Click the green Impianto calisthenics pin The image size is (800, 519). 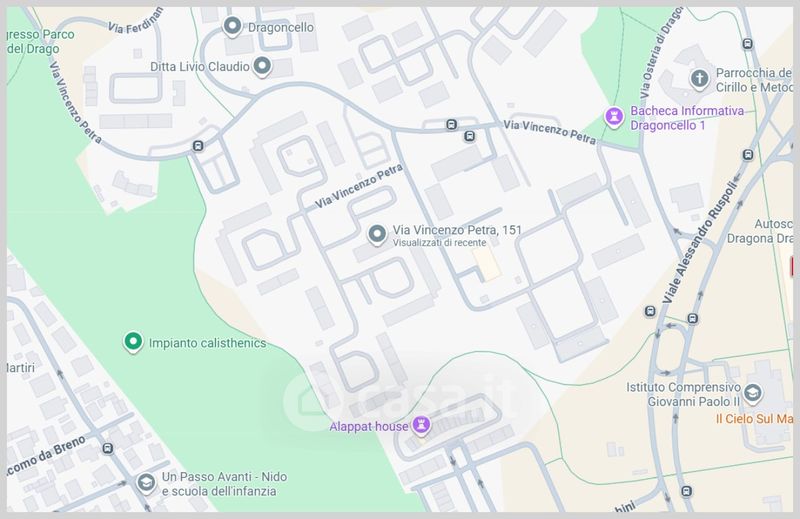coord(133,342)
